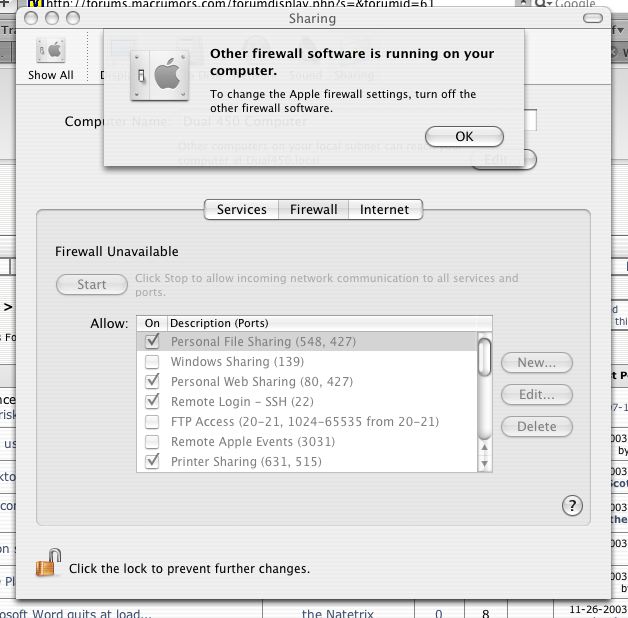Toggle Remote Login - SSH checkbox
The image size is (628, 618).
152,401
